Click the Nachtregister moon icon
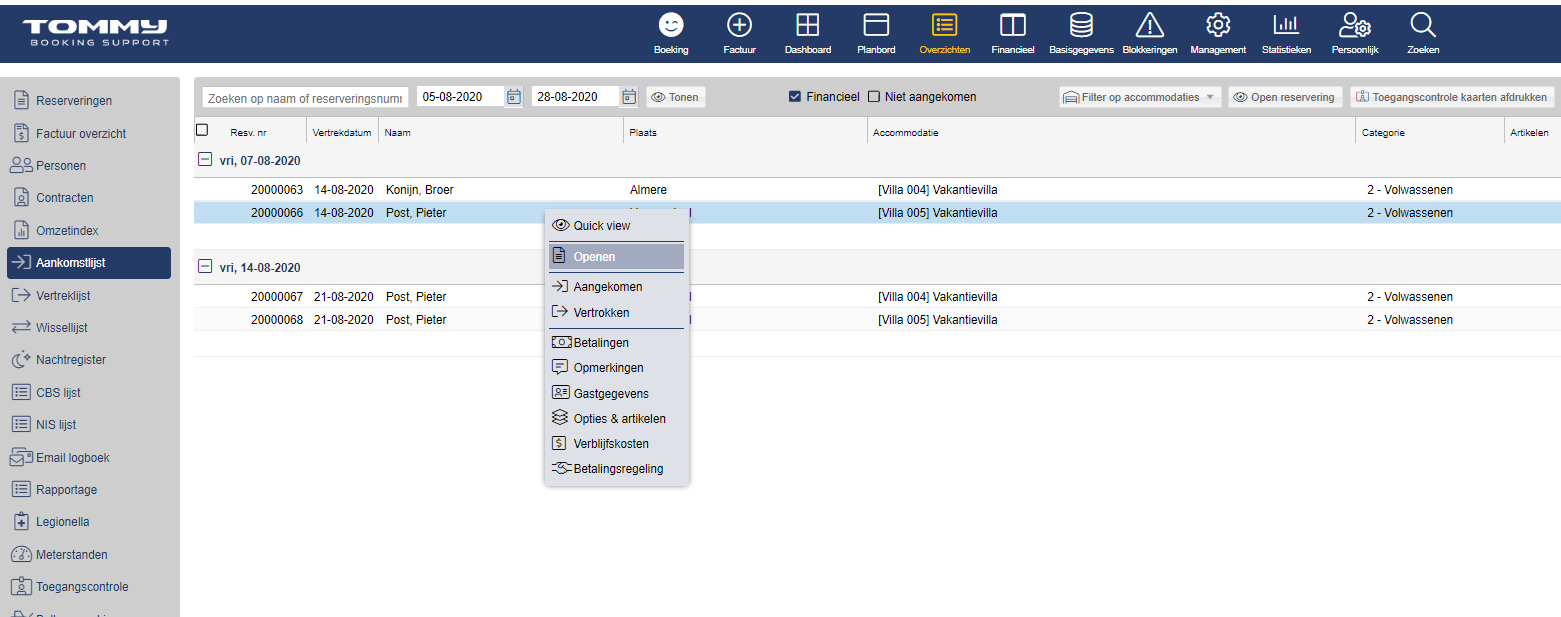 [21, 359]
